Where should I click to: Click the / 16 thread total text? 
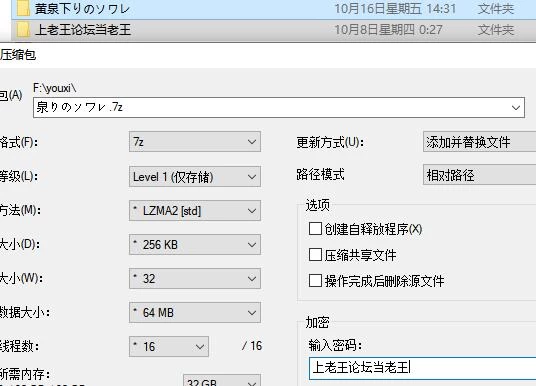pos(252,346)
